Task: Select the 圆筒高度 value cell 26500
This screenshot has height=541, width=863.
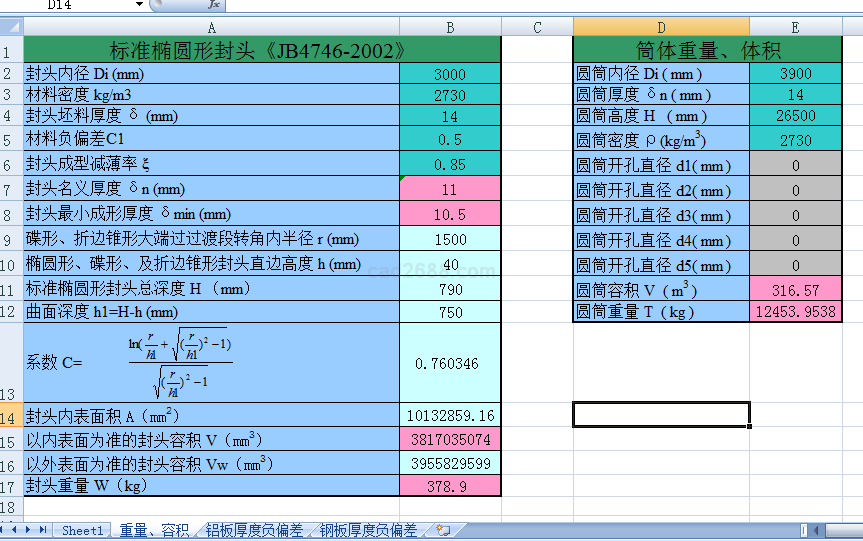Action: 795,116
